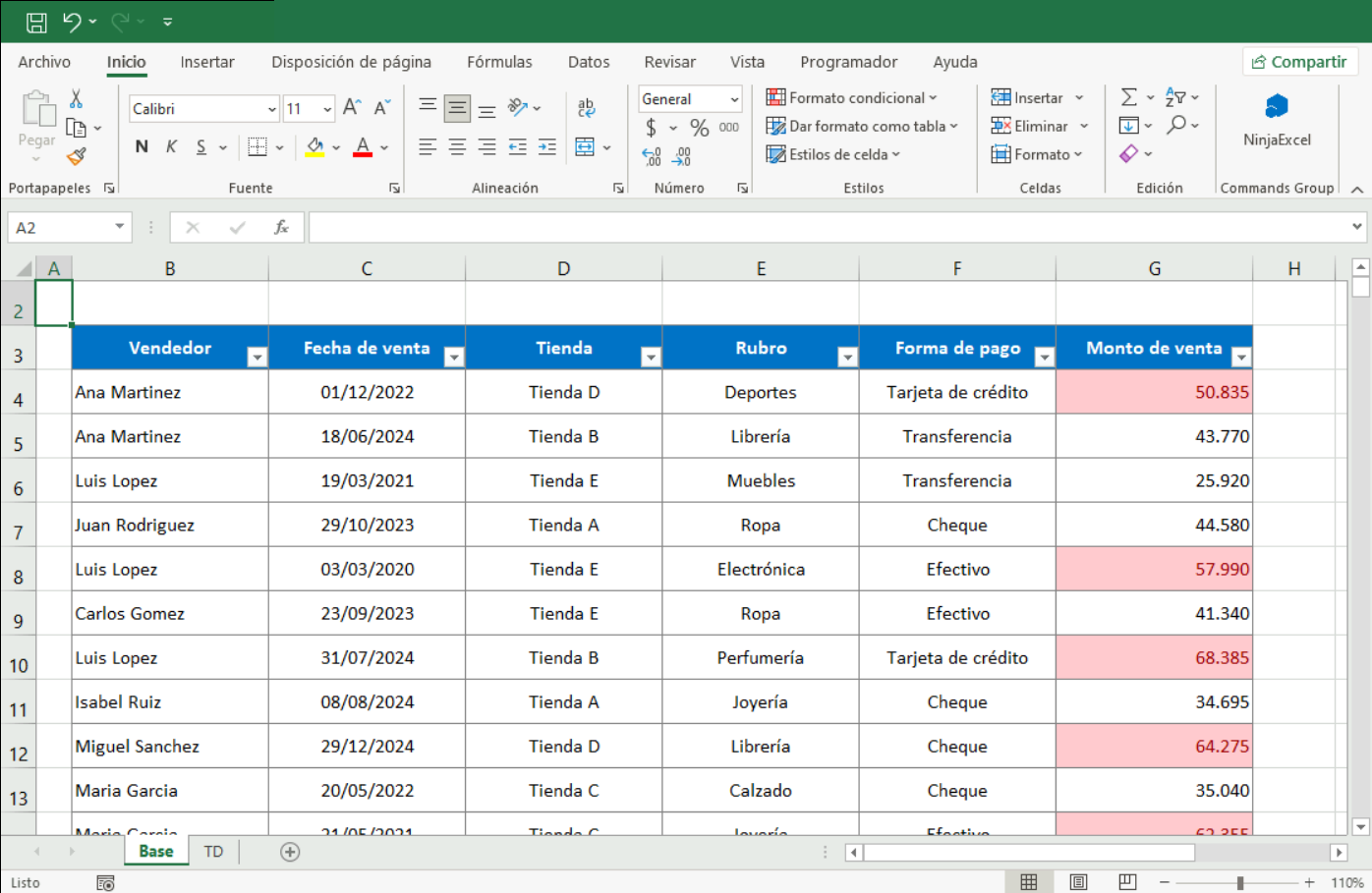
Task: Open the General number format dropdown
Action: point(734,99)
